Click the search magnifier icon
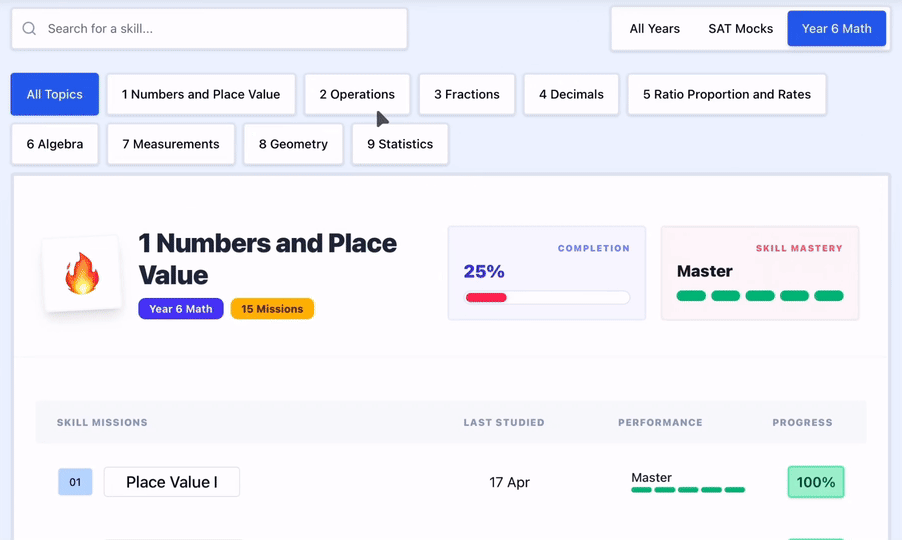Viewport: 902px width, 540px height. pos(29,28)
